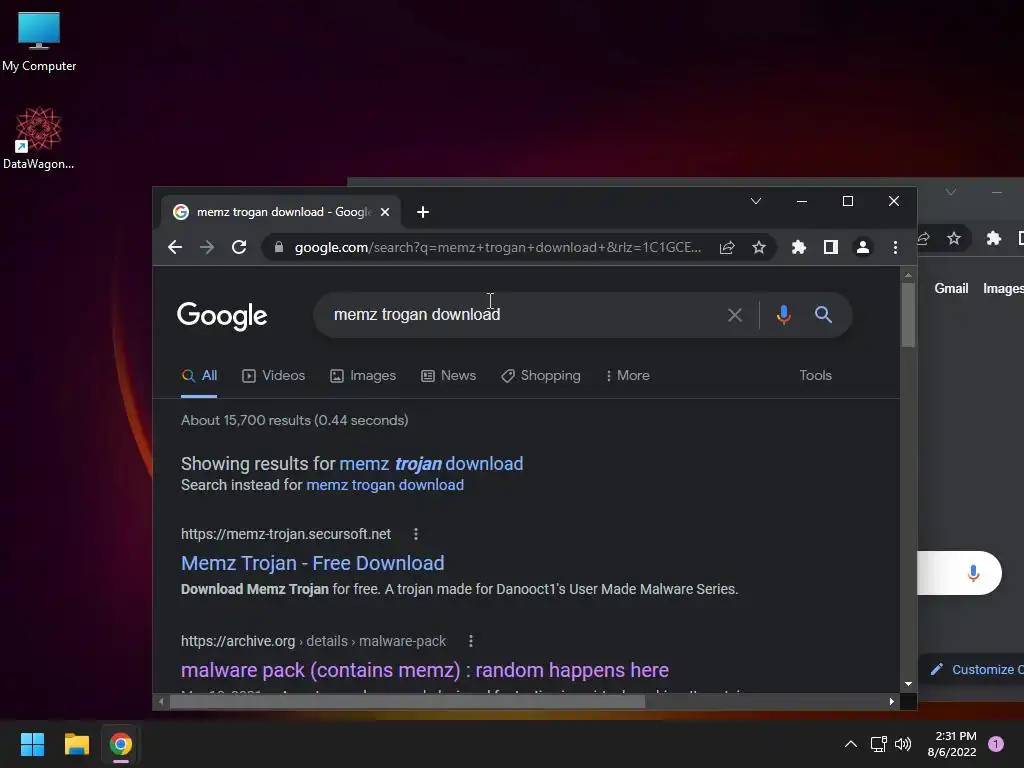The height and width of the screenshot is (768, 1024).
Task: Switch to Shopping results tab
Action: coord(541,376)
